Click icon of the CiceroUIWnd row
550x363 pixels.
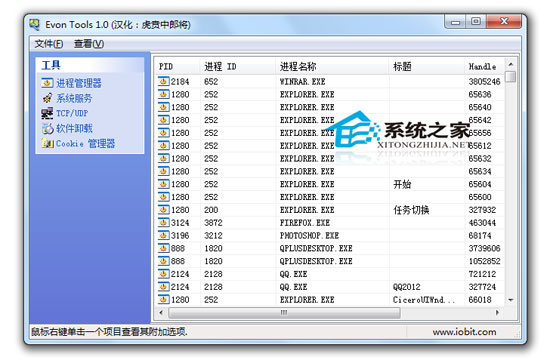[163, 300]
